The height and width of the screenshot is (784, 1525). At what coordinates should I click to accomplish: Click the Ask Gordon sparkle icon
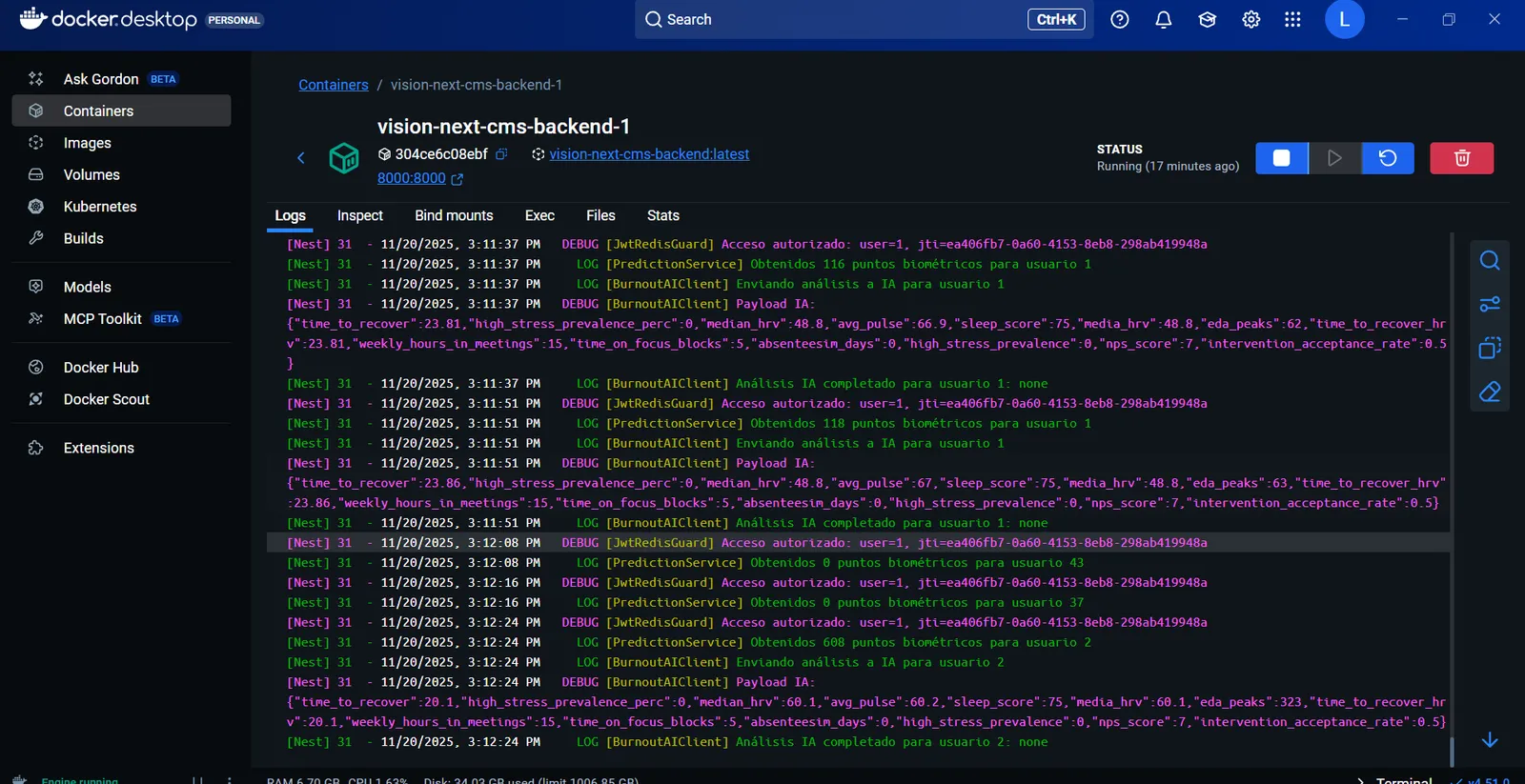point(36,79)
